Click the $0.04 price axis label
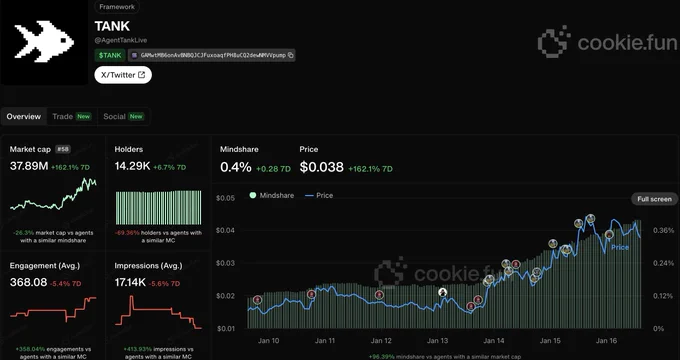This screenshot has width=680, height=360. tap(226, 230)
